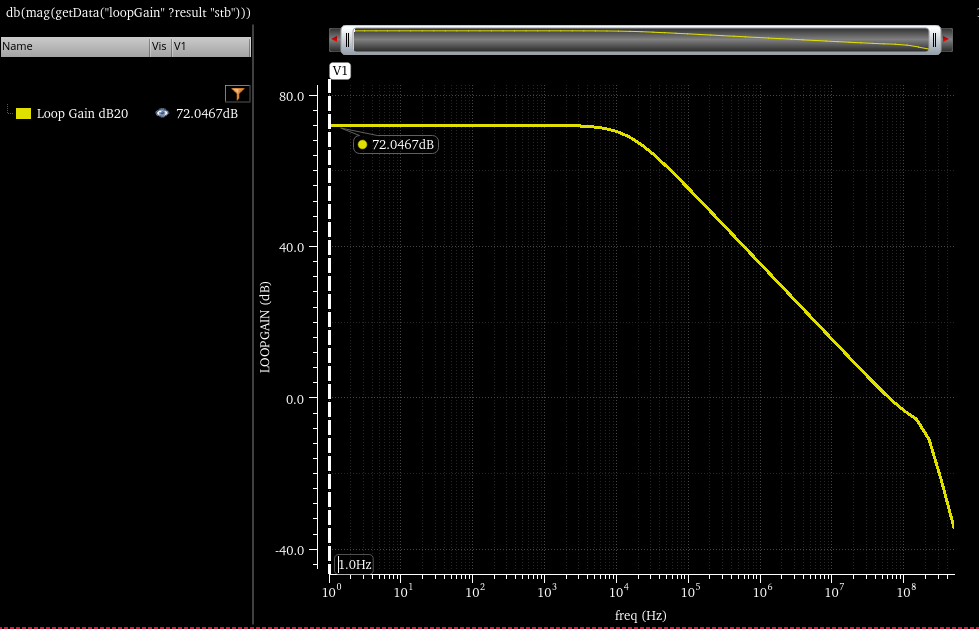Image resolution: width=979 pixels, height=629 pixels.
Task: Click the 10^8 x-axis tick label
Action: point(903,590)
